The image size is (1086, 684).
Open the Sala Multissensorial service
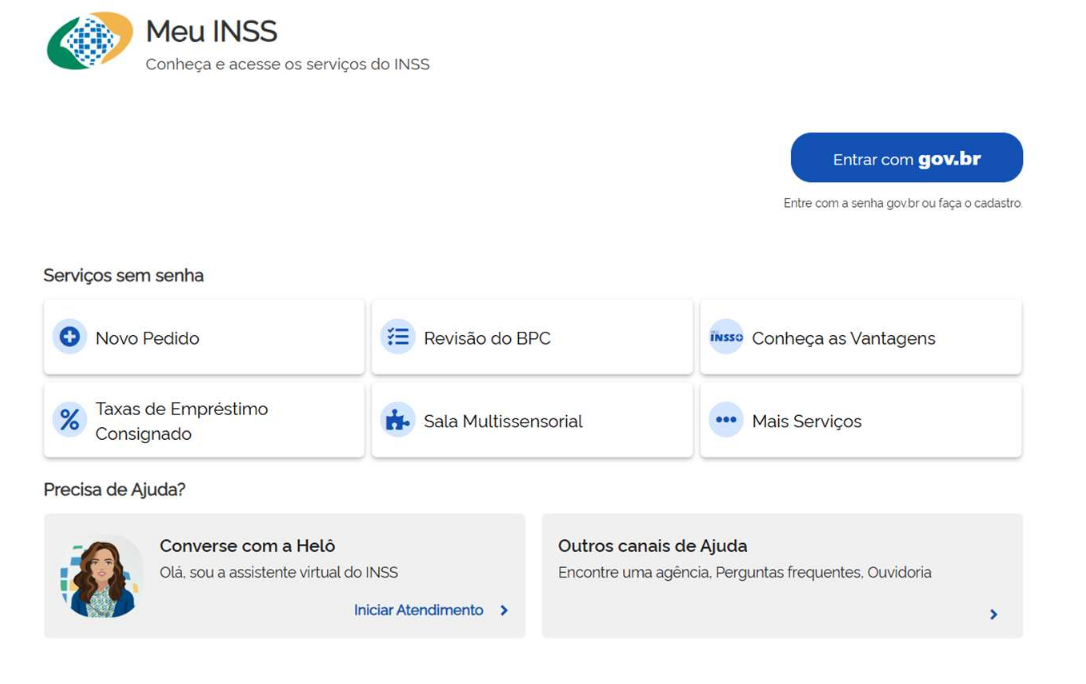pyautogui.click(x=532, y=420)
